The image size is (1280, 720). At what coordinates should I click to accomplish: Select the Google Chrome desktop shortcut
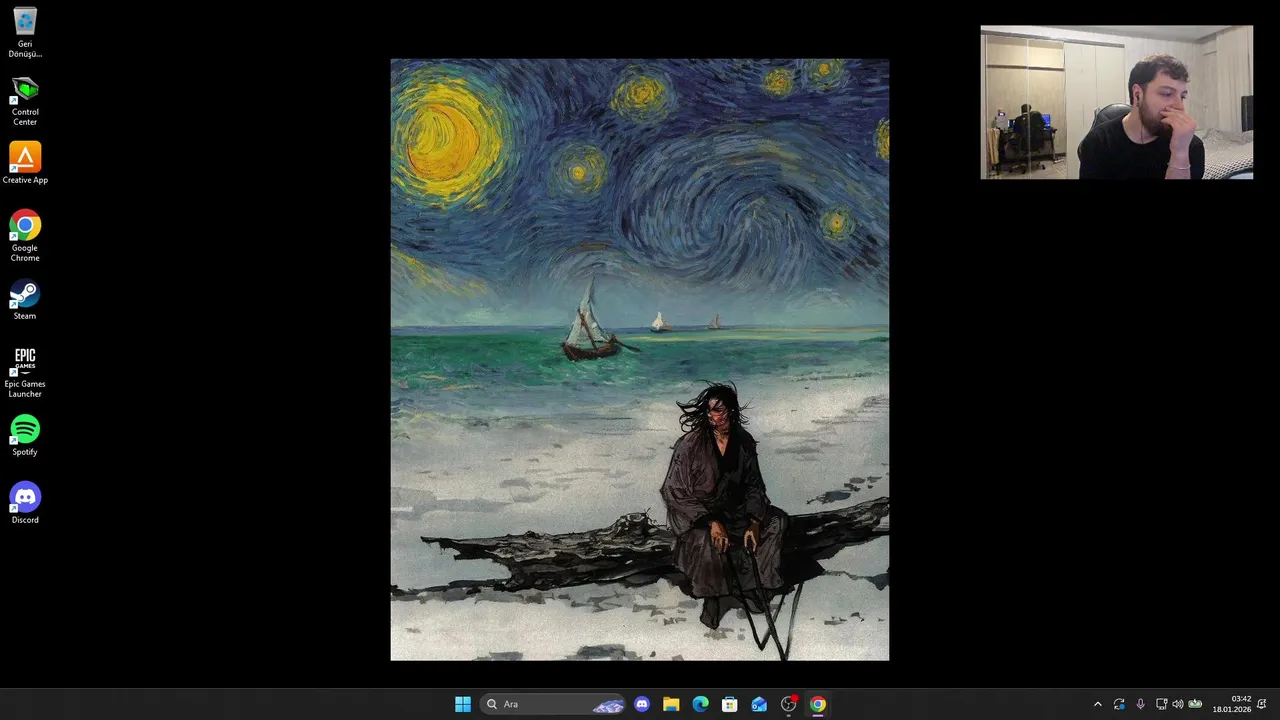point(25,236)
